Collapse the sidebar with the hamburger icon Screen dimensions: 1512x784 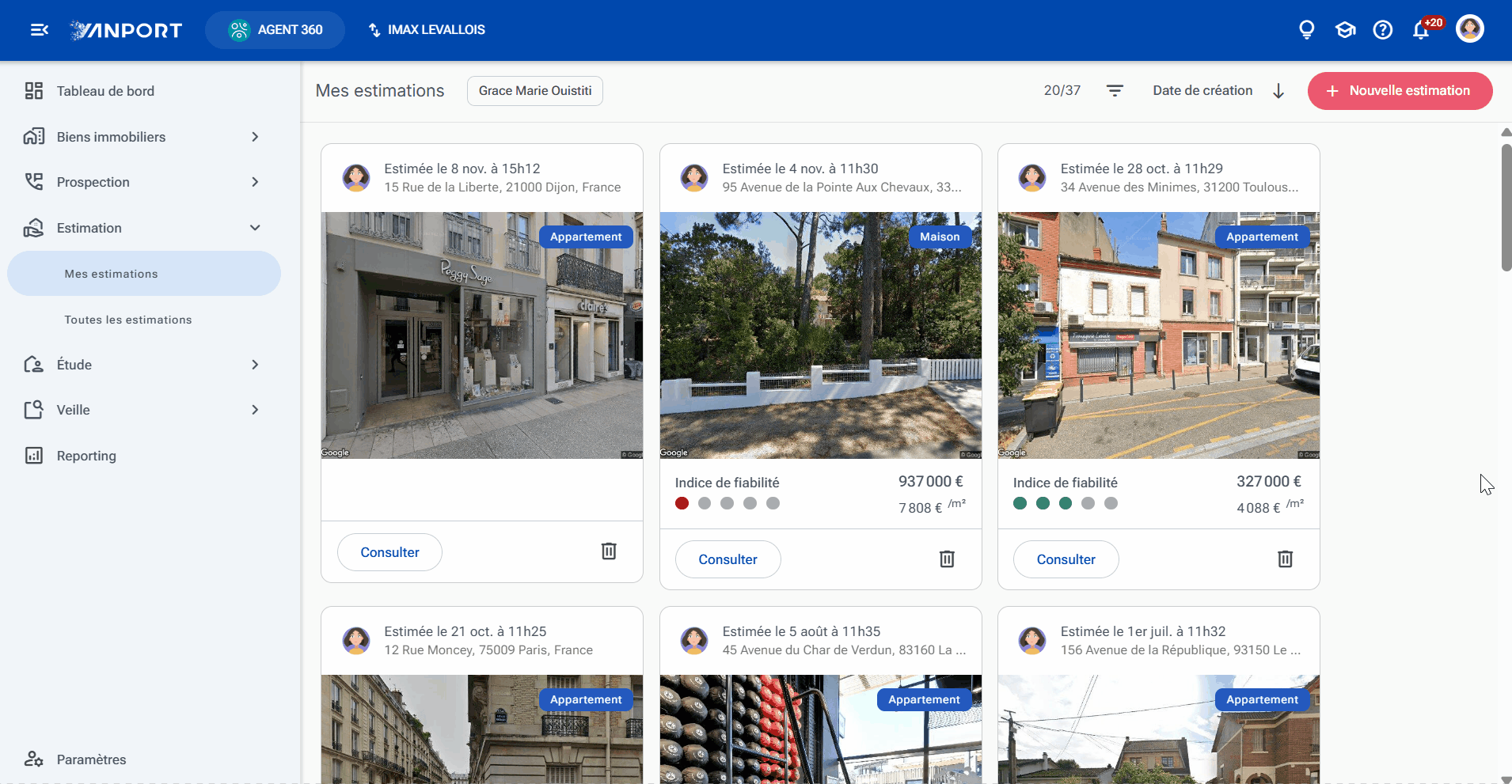point(39,30)
